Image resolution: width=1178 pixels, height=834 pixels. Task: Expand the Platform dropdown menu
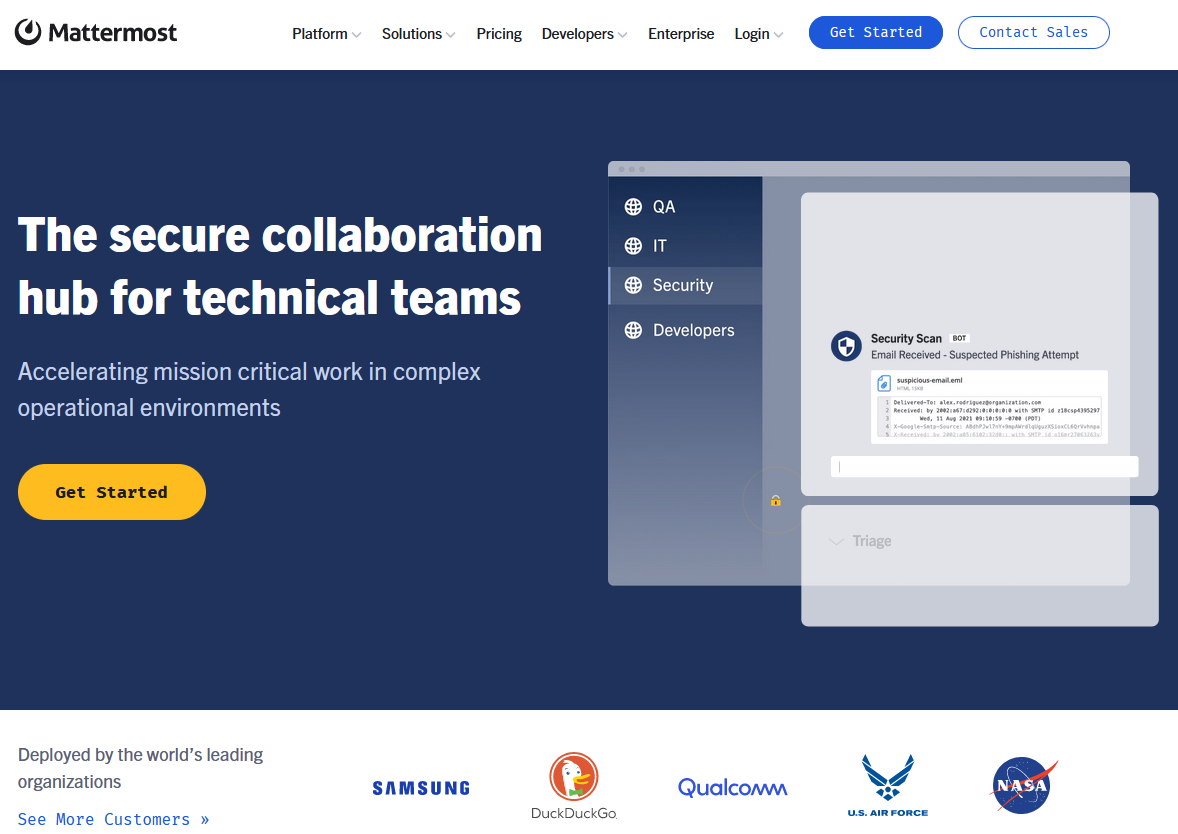coord(327,34)
